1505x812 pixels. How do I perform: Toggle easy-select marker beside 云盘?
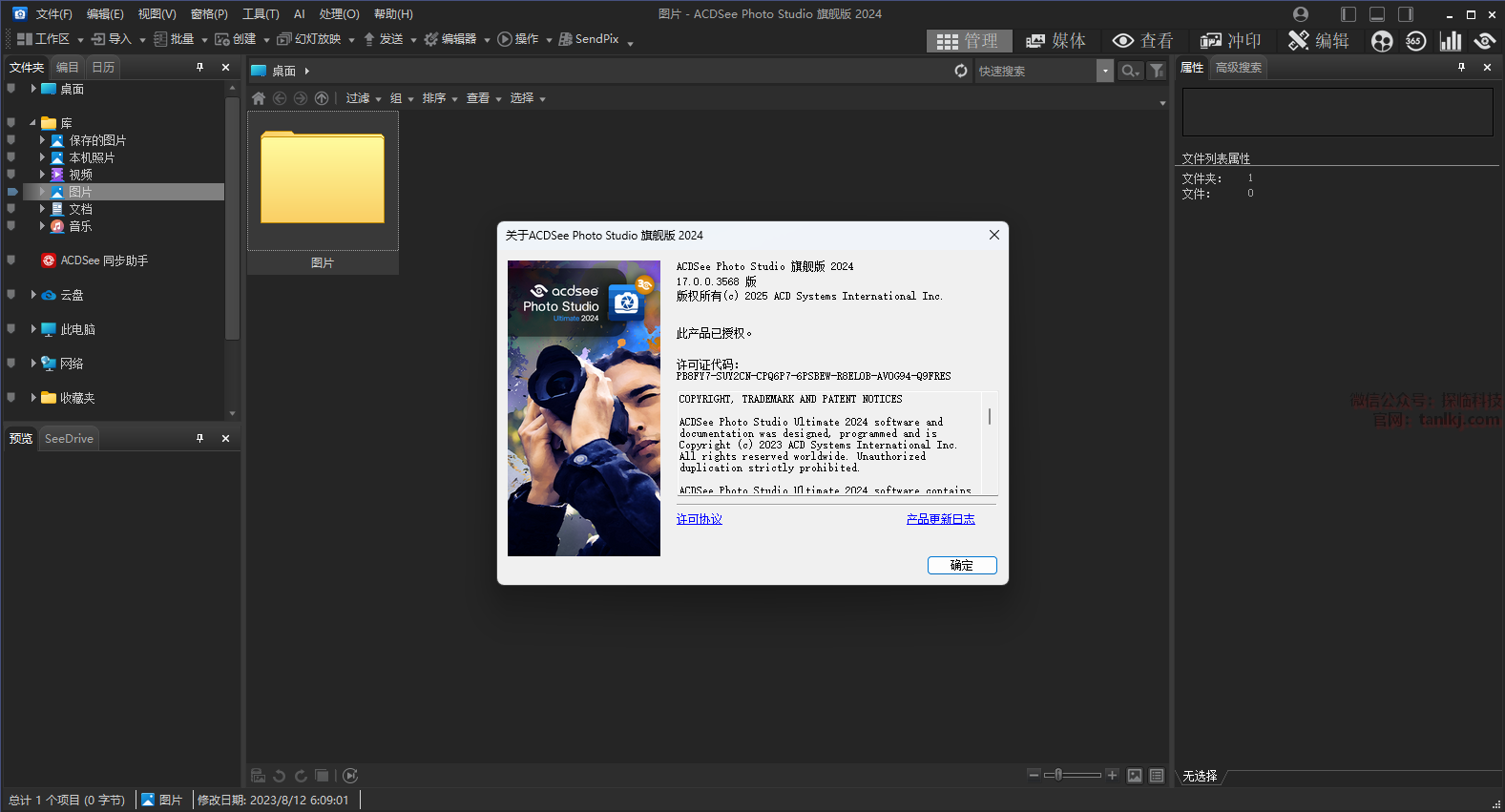[x=11, y=295]
